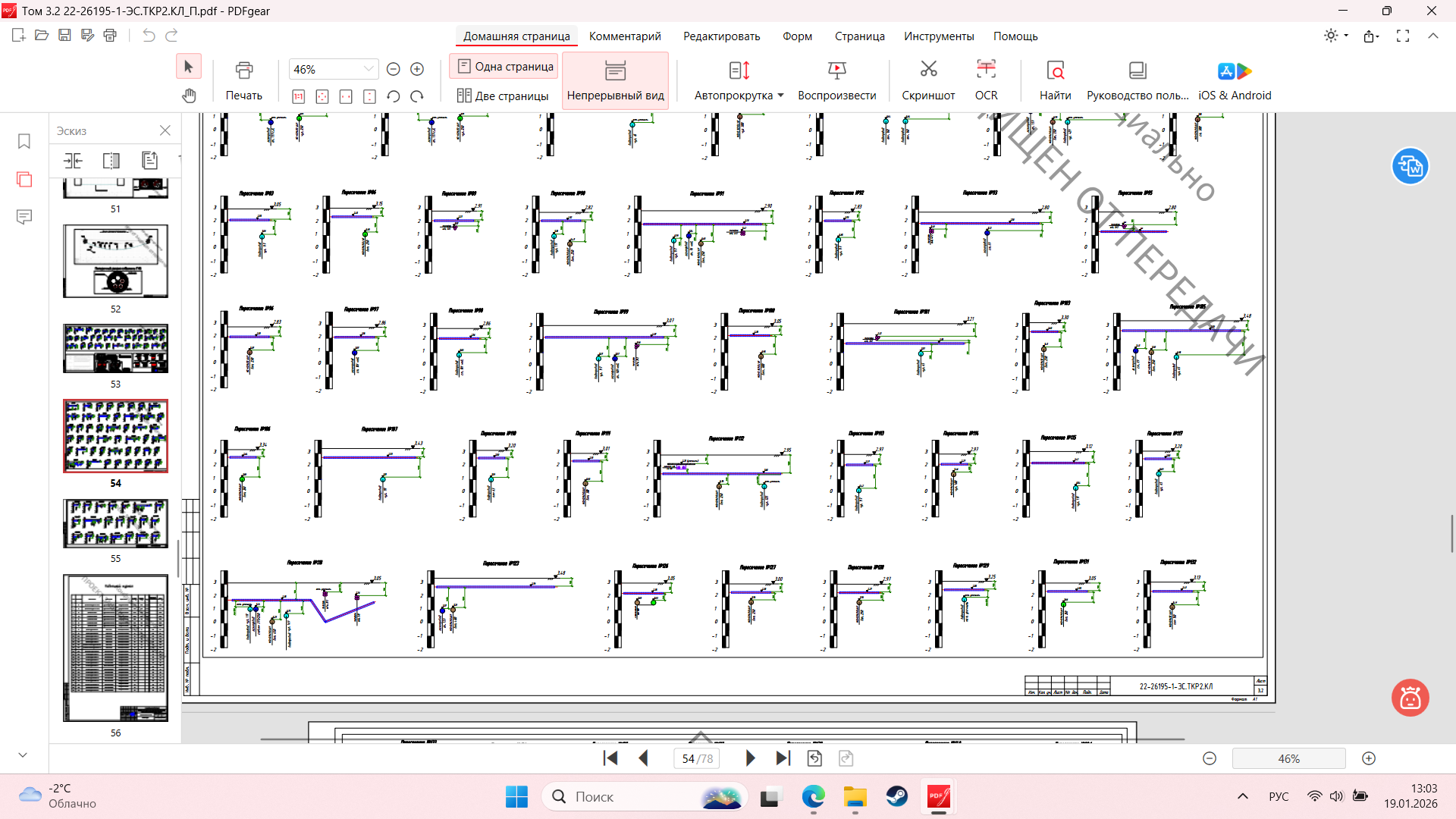Select the Hand pan tool
The width and height of the screenshot is (1456, 819).
(189, 96)
